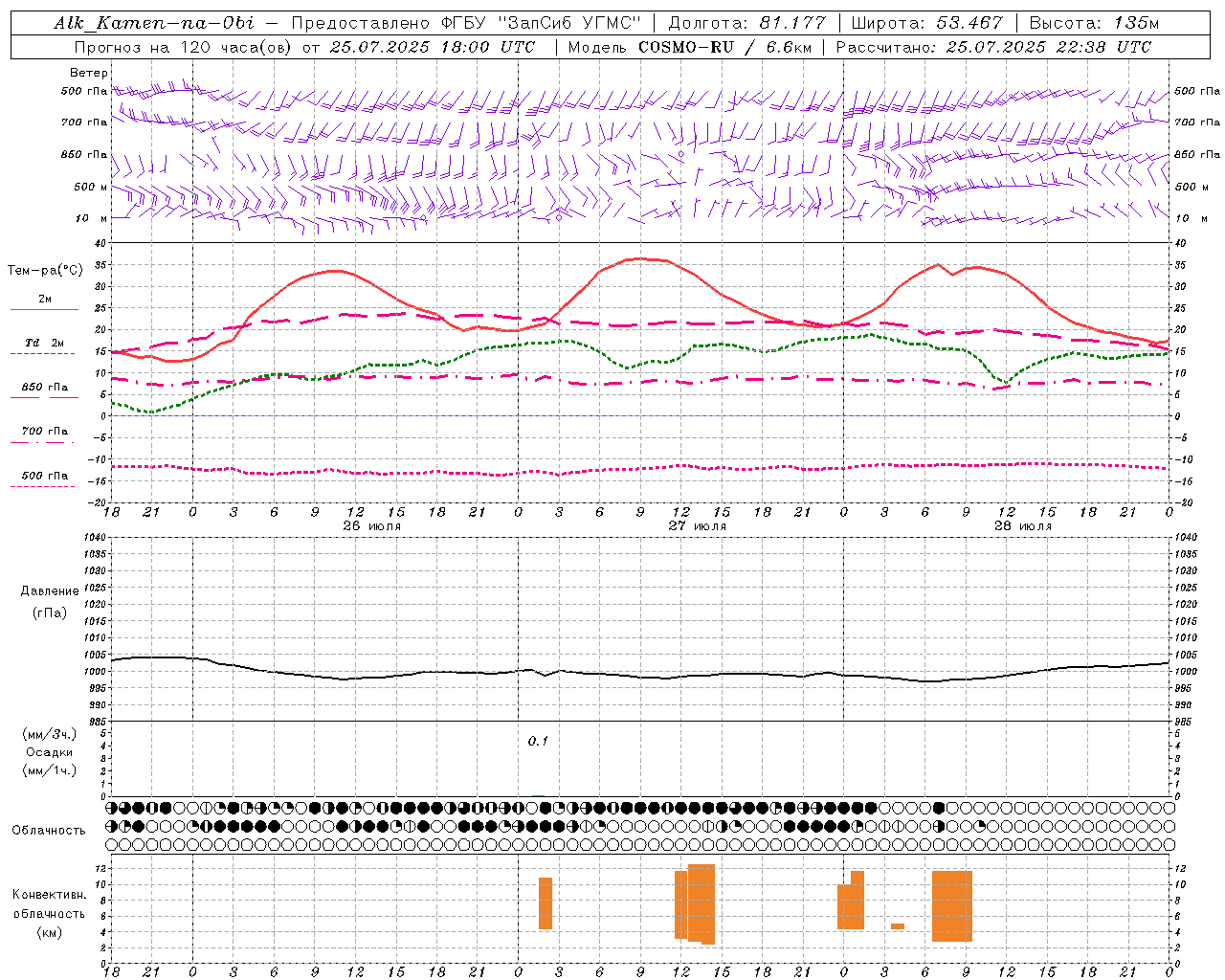The image size is (1225, 980).
Task: Click the Рассчитано: 25.07.2025 22:38 UTC timestamp
Action: tap(993, 47)
